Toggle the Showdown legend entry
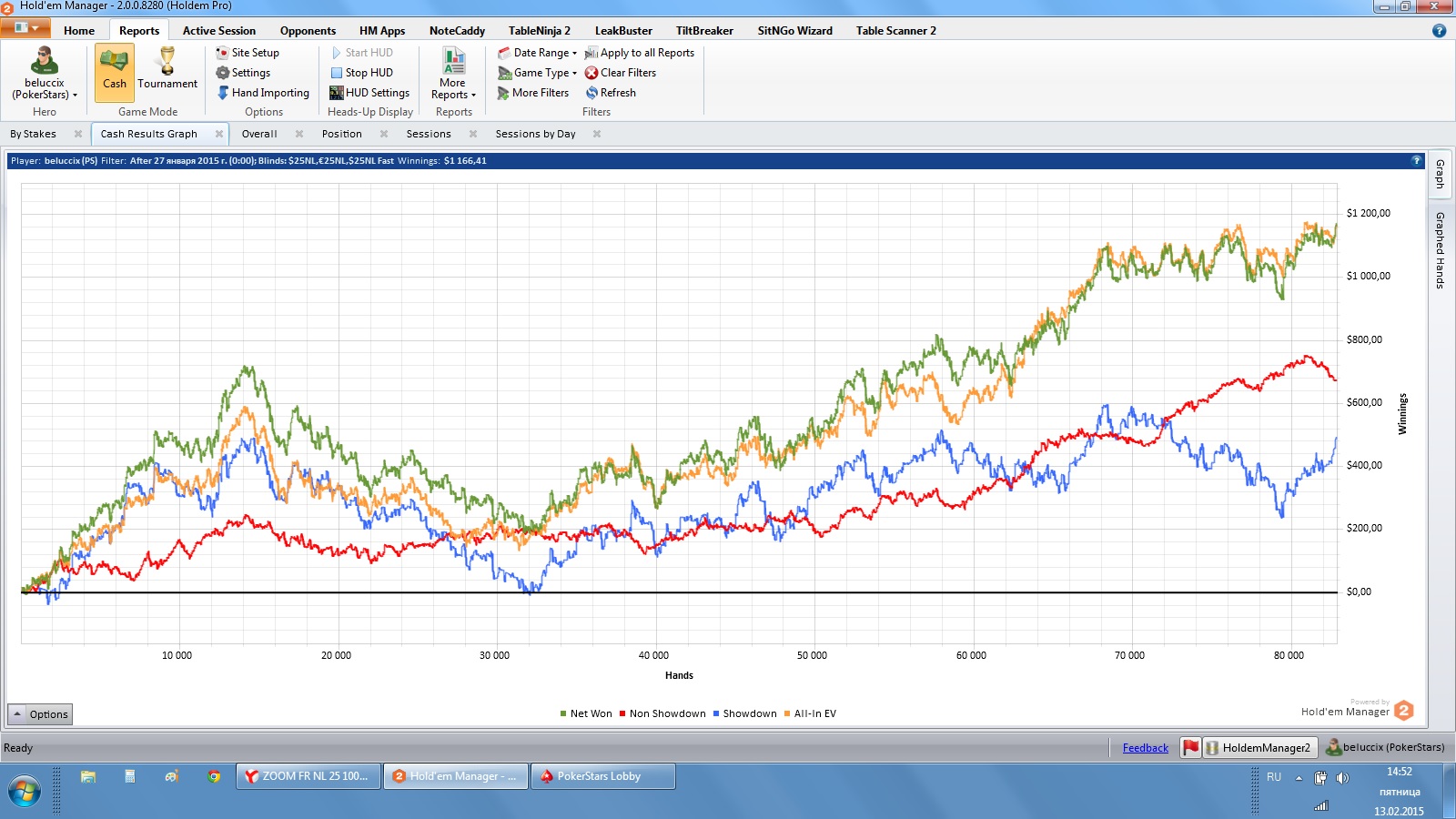Image resolution: width=1456 pixels, height=819 pixels. pyautogui.click(x=745, y=713)
